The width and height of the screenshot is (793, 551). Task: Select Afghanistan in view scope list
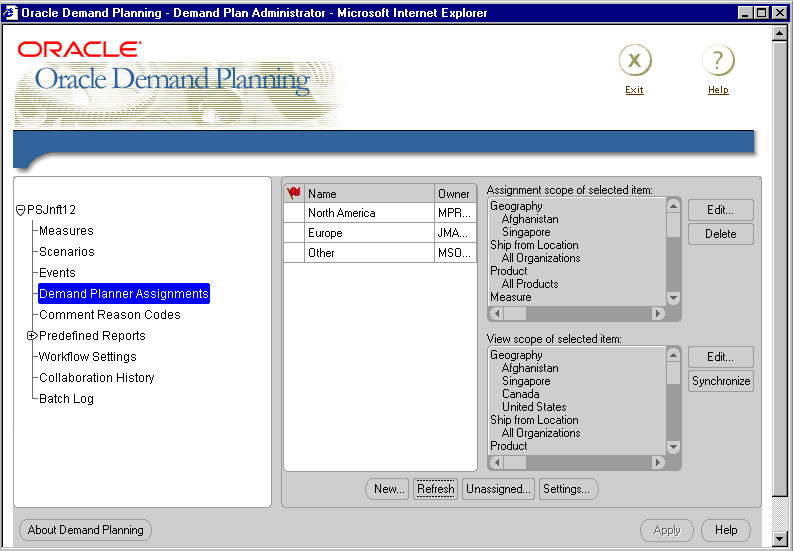pos(530,368)
